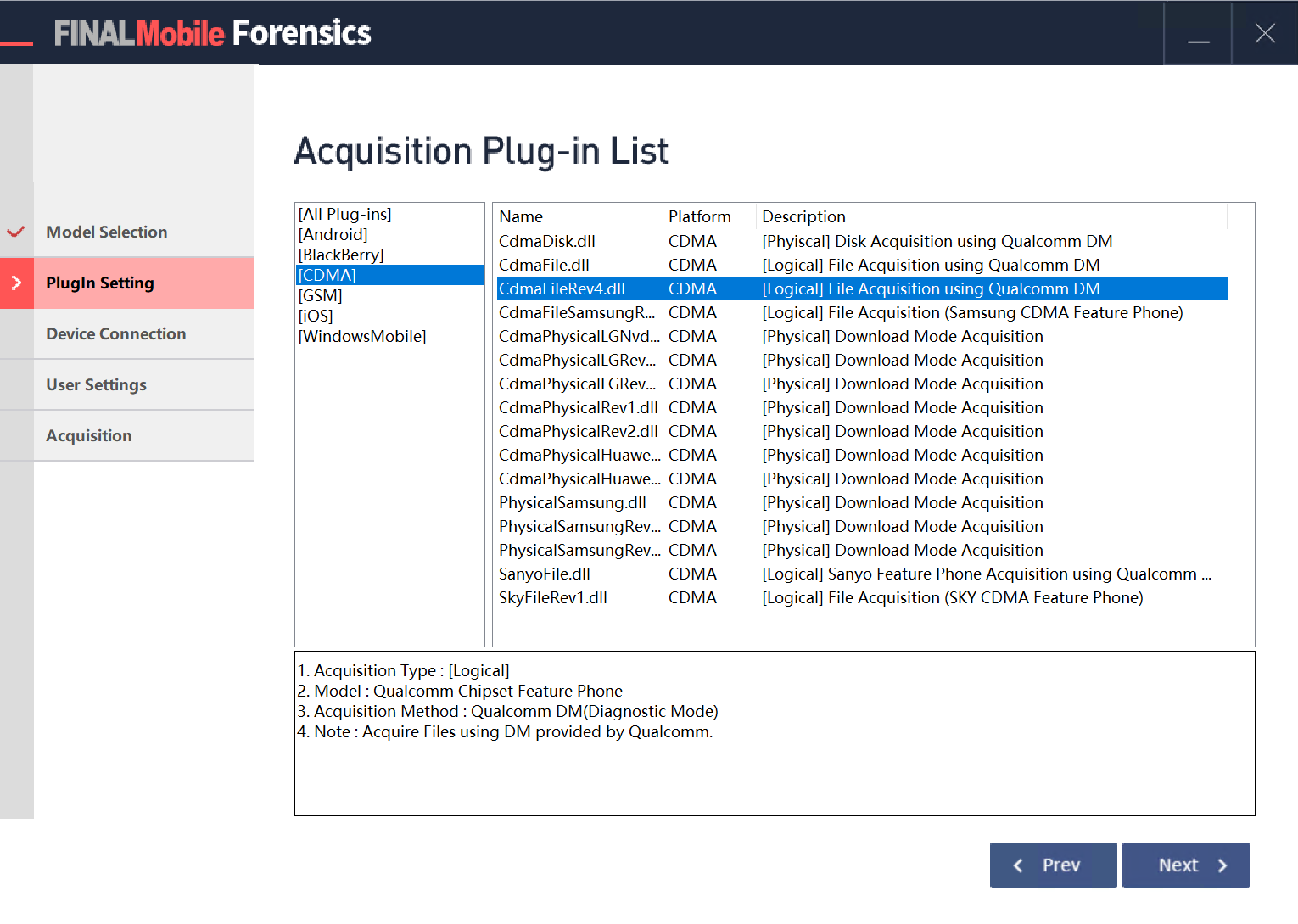This screenshot has height=924, width=1298.
Task: Click the Note line about Qualcomm DM
Action: click(505, 732)
